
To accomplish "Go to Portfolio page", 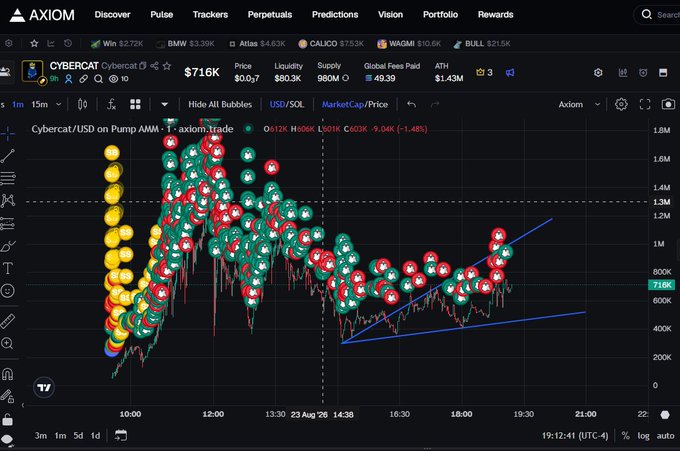I will point(440,15).
